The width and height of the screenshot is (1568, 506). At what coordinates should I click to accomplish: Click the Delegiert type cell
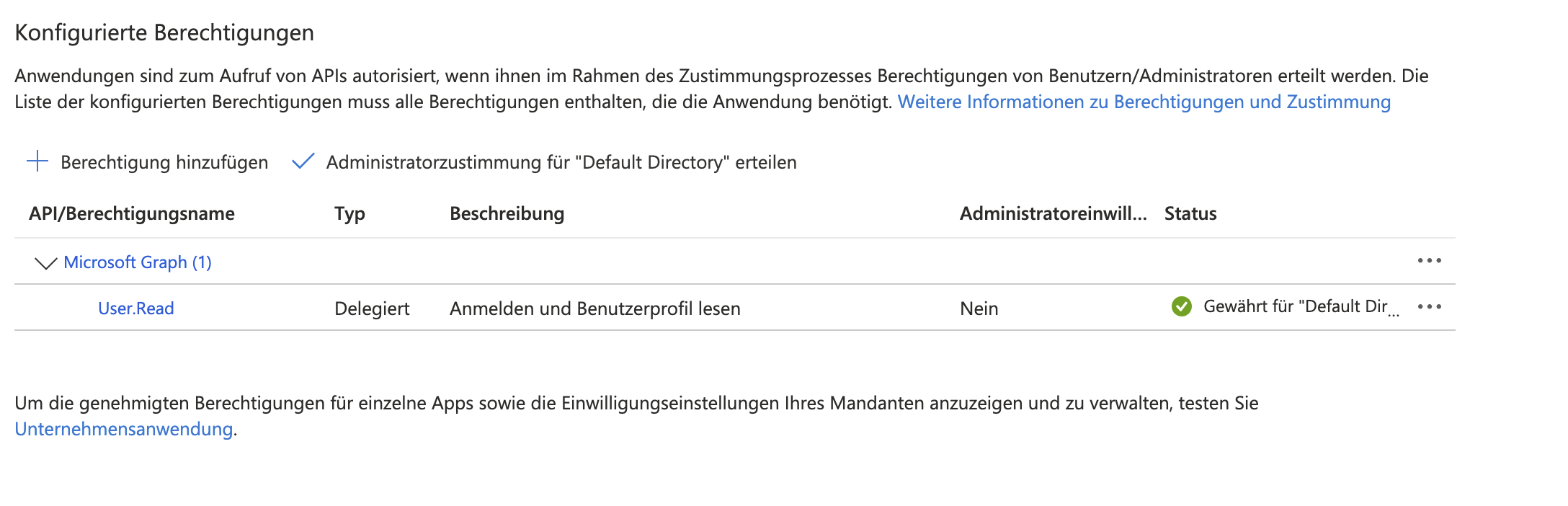coord(372,309)
